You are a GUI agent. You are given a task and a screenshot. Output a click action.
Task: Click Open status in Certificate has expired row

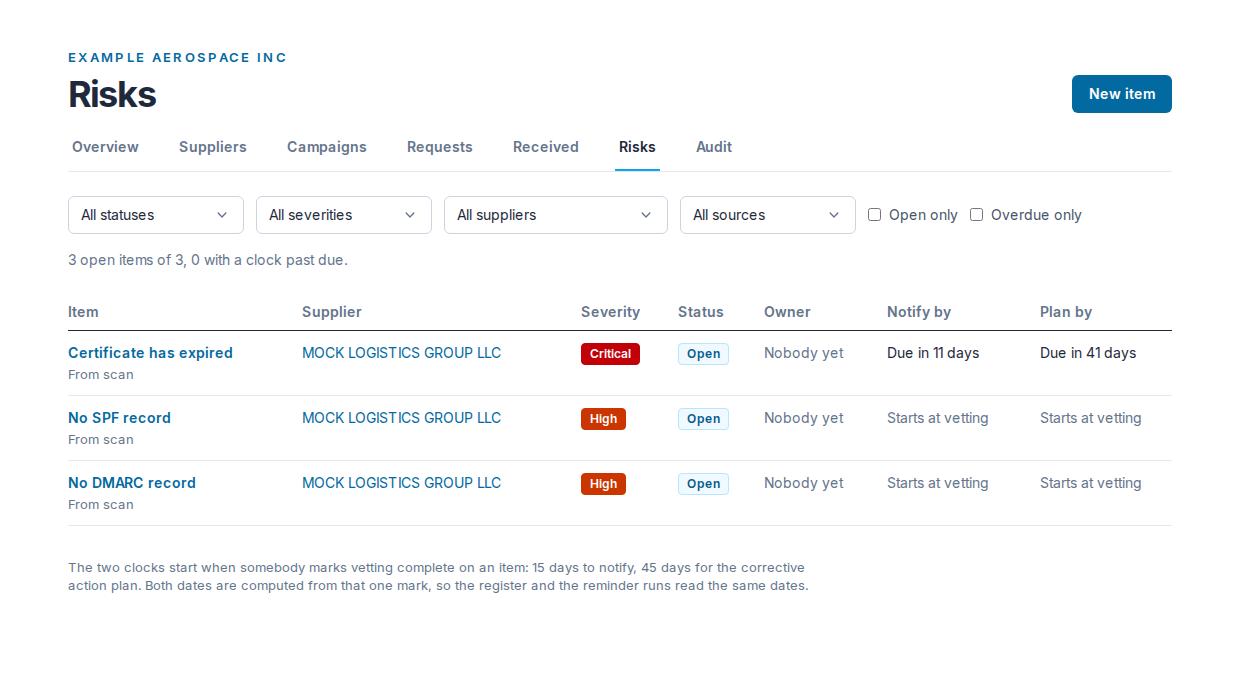(703, 354)
